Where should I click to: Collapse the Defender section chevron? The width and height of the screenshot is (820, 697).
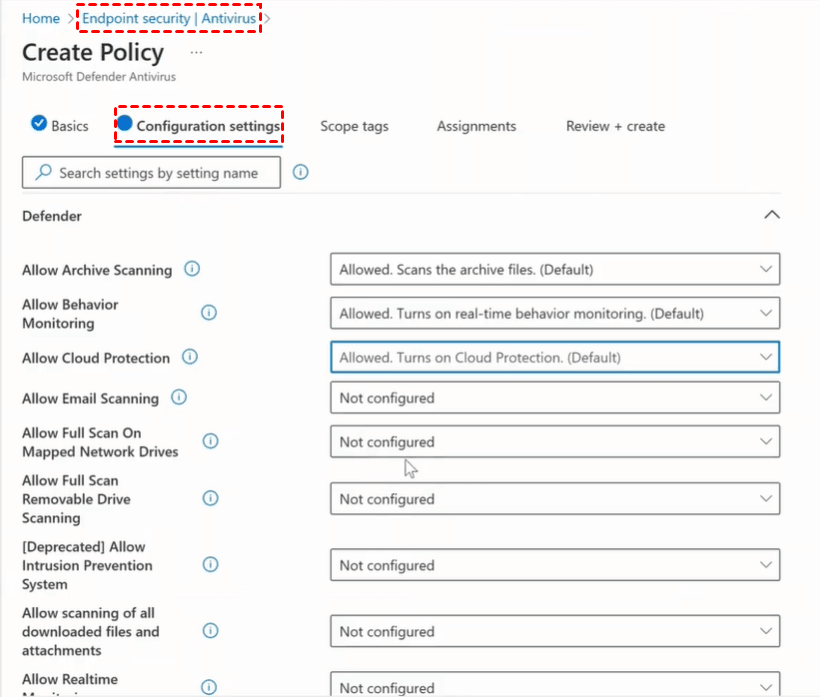(771, 215)
